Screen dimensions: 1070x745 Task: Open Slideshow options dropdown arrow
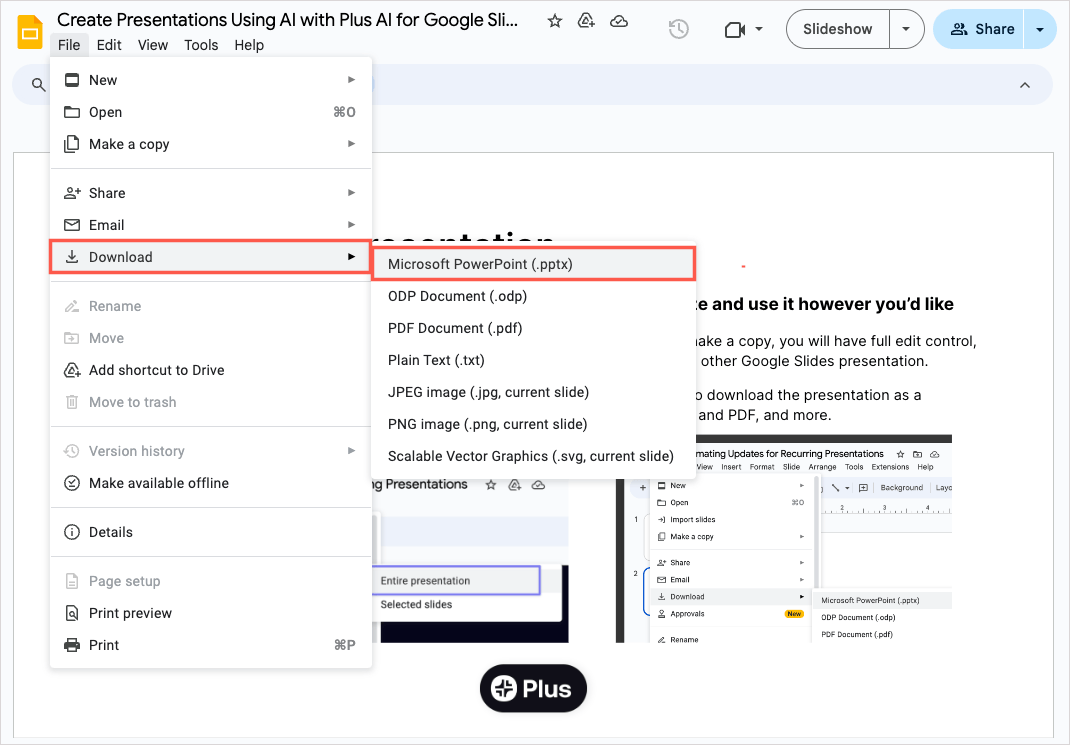[x=906, y=29]
